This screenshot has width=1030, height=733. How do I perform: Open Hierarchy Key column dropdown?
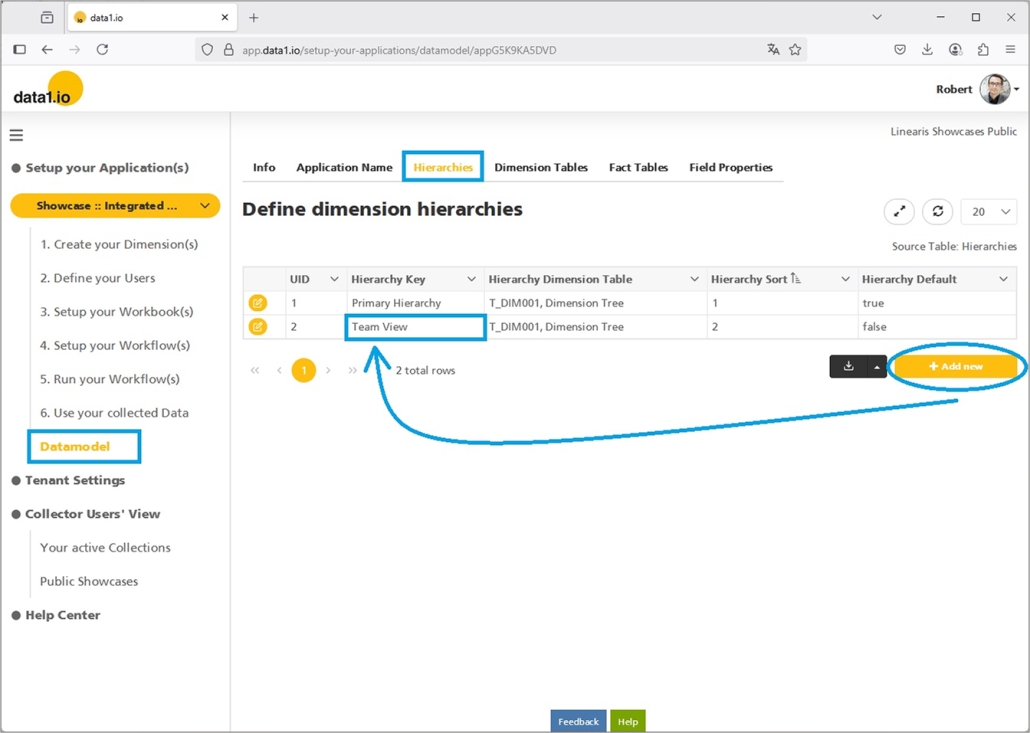[x=472, y=279]
